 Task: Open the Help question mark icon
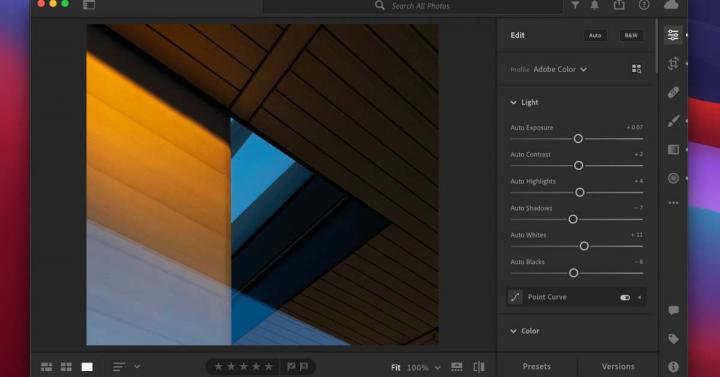(x=644, y=5)
